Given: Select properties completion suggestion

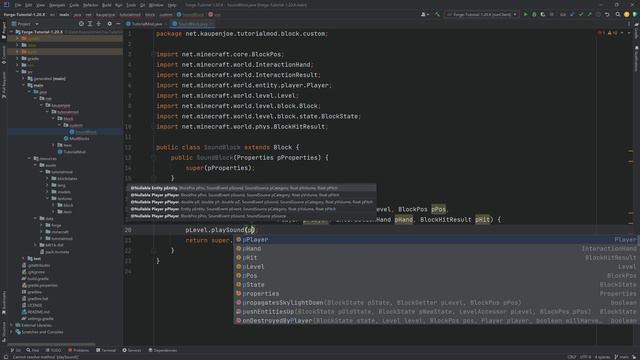Looking at the screenshot, I should coord(436,293).
